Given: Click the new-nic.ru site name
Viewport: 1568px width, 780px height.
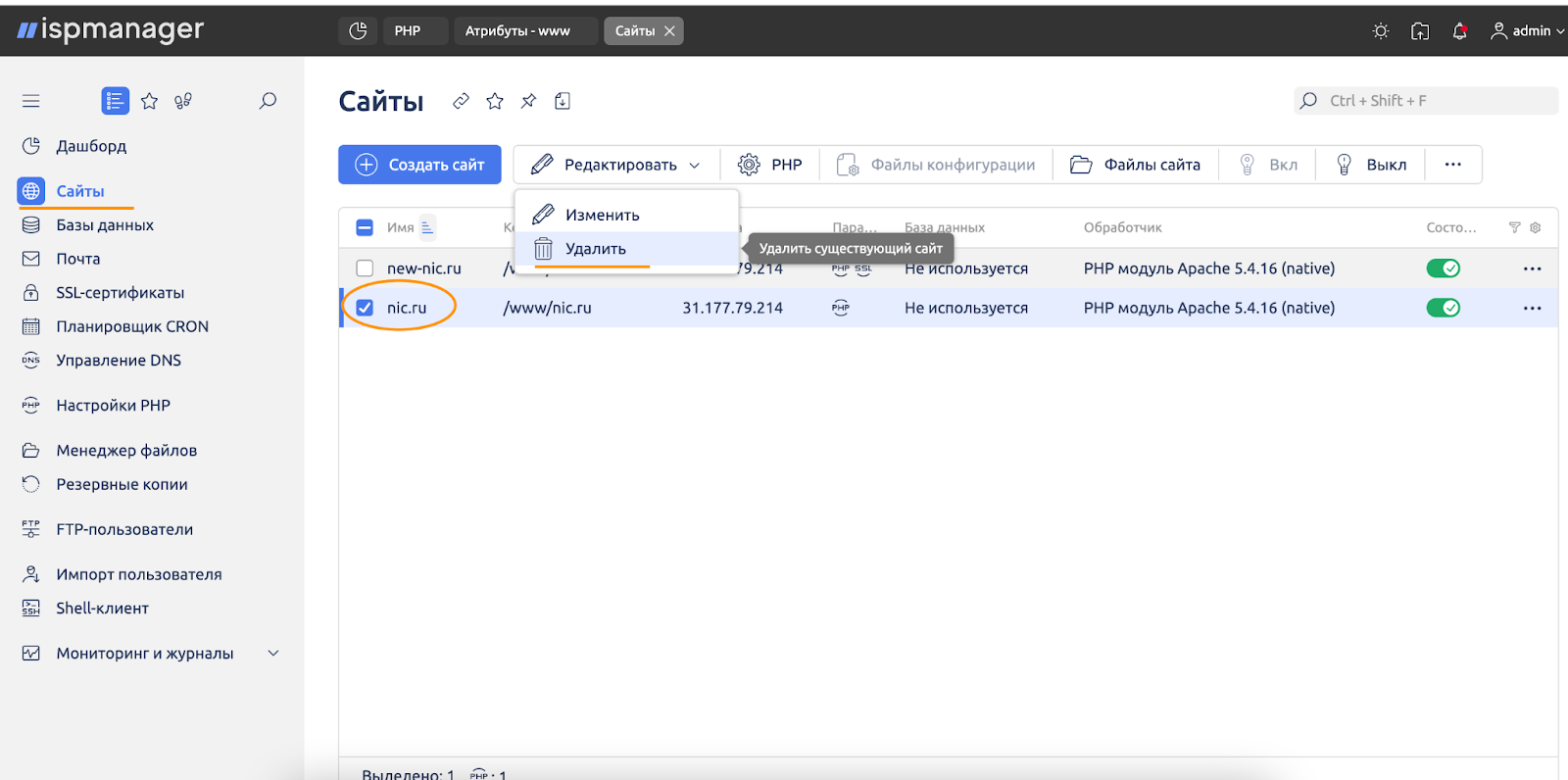Looking at the screenshot, I should coord(423,268).
